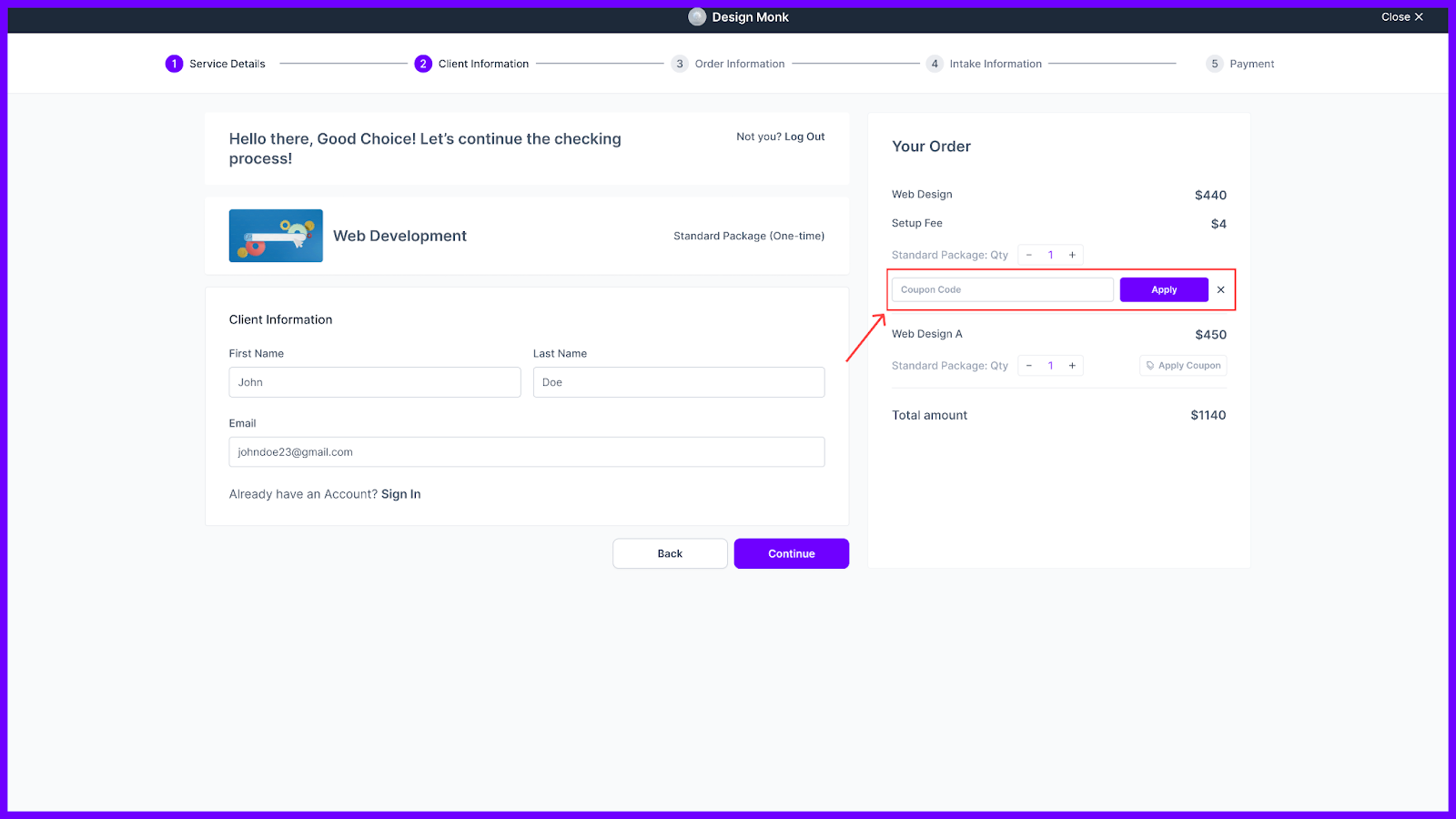Click into the Email input field
1456x819 pixels.
pyautogui.click(x=526, y=452)
